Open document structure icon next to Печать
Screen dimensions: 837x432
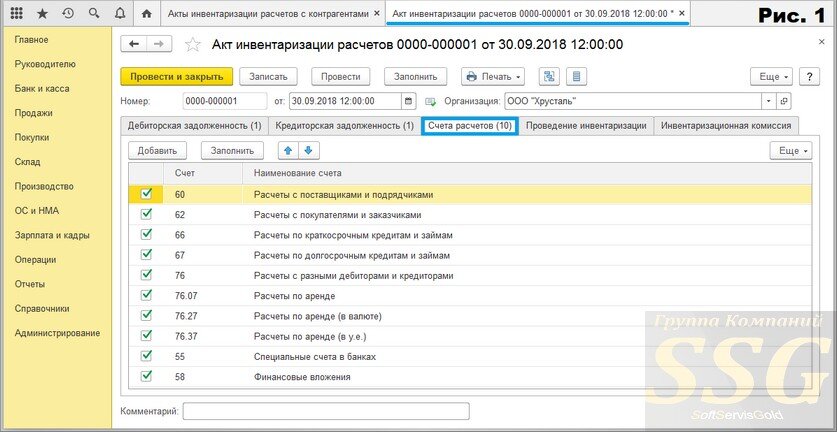pos(549,76)
